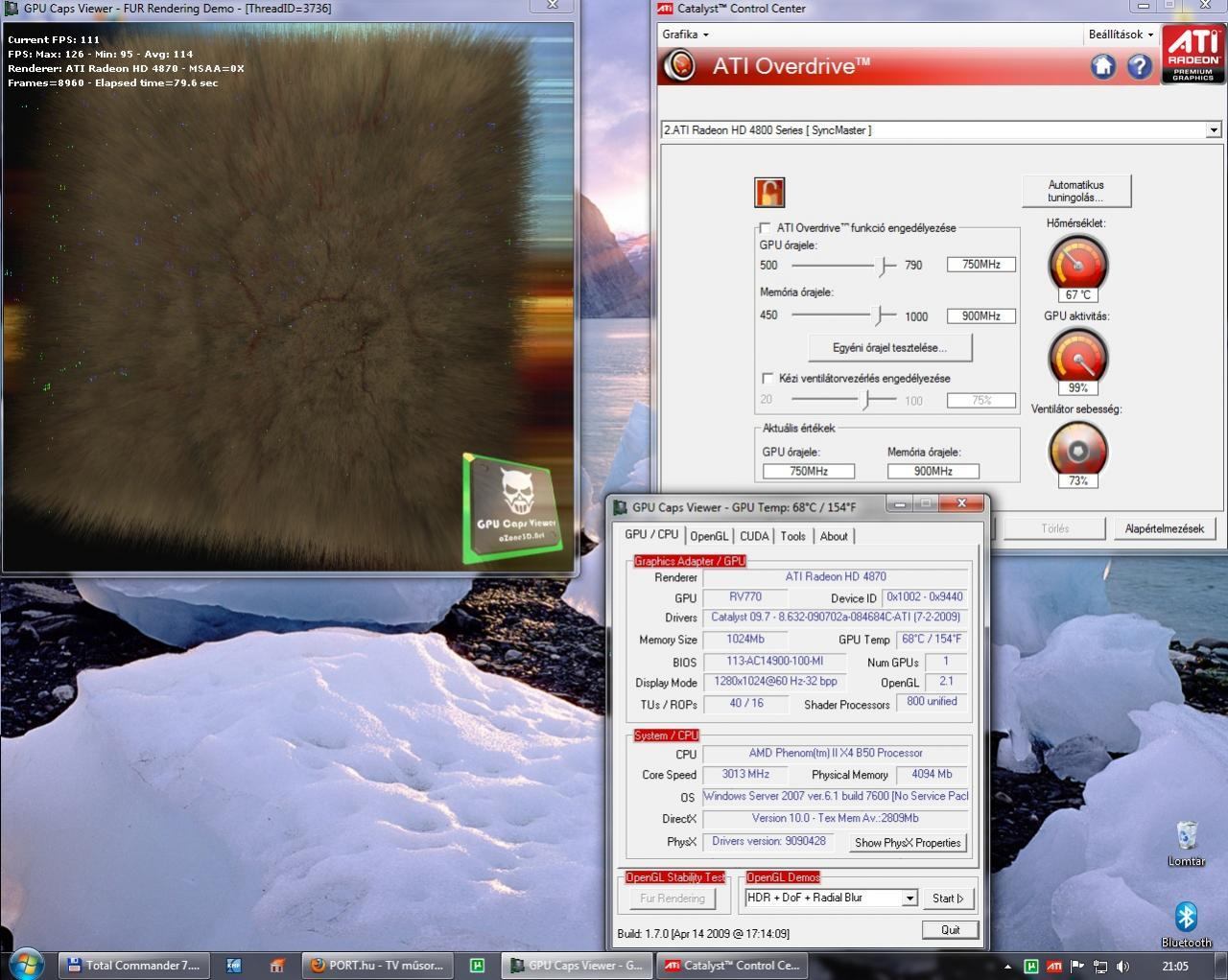
Task: Click the 750MHz GPU clock field next to slider
Action: (981, 265)
